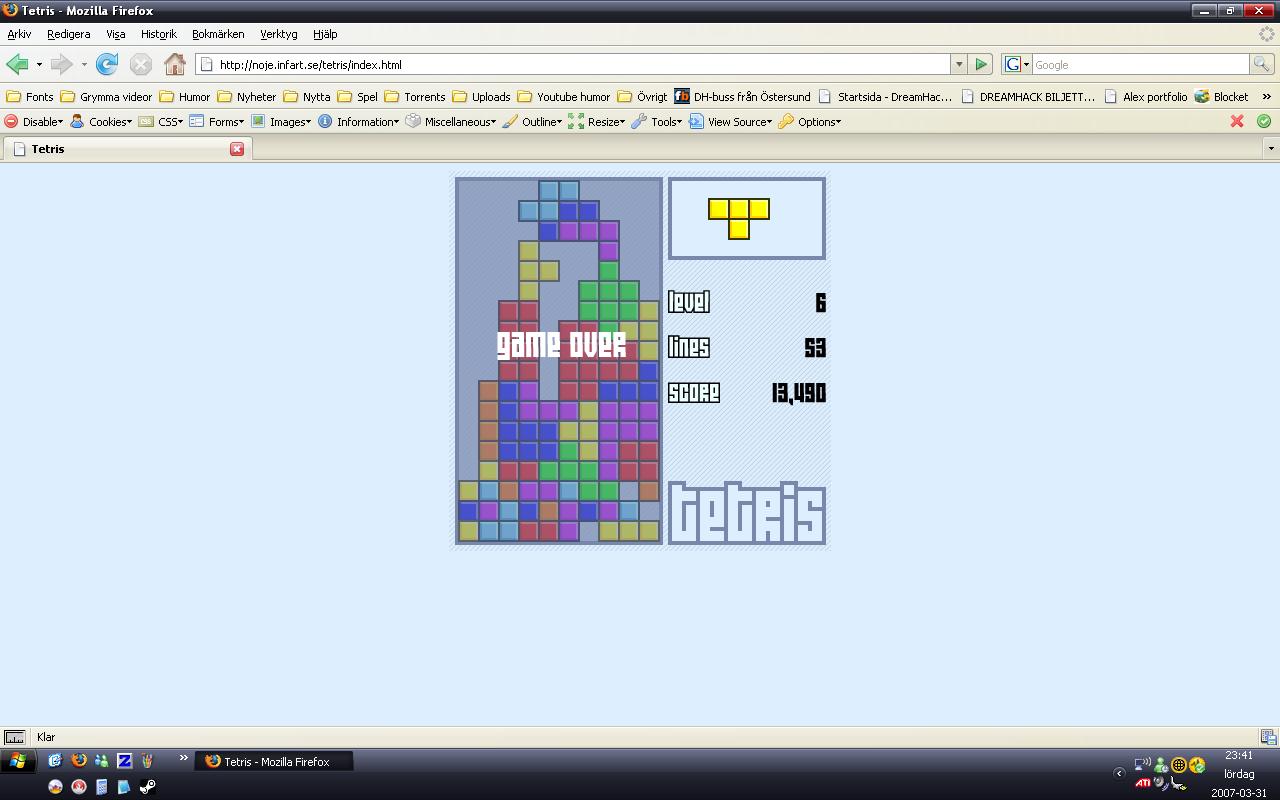The height and width of the screenshot is (800, 1280).
Task: Click the green Go arrow beside URL bar
Action: point(981,64)
